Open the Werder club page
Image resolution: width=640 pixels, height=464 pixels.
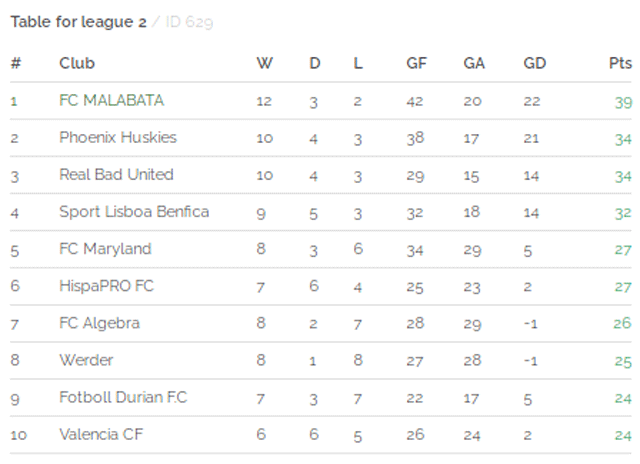point(86,360)
